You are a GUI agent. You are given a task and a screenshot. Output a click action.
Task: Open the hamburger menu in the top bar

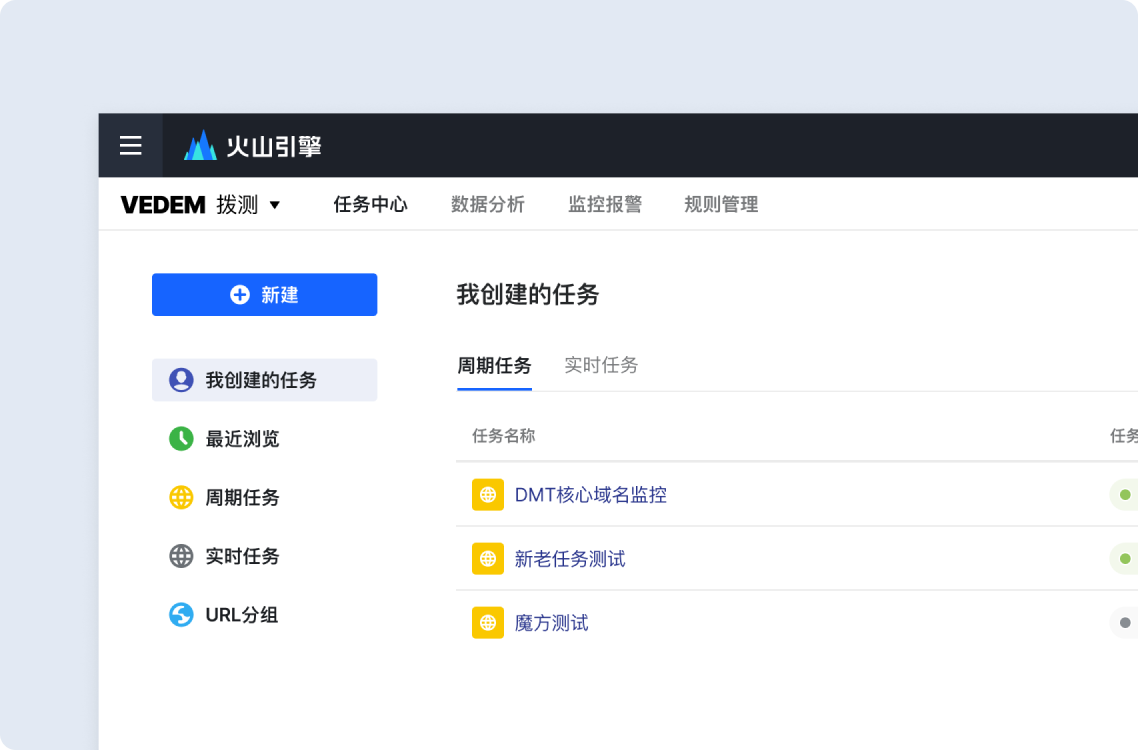130,145
